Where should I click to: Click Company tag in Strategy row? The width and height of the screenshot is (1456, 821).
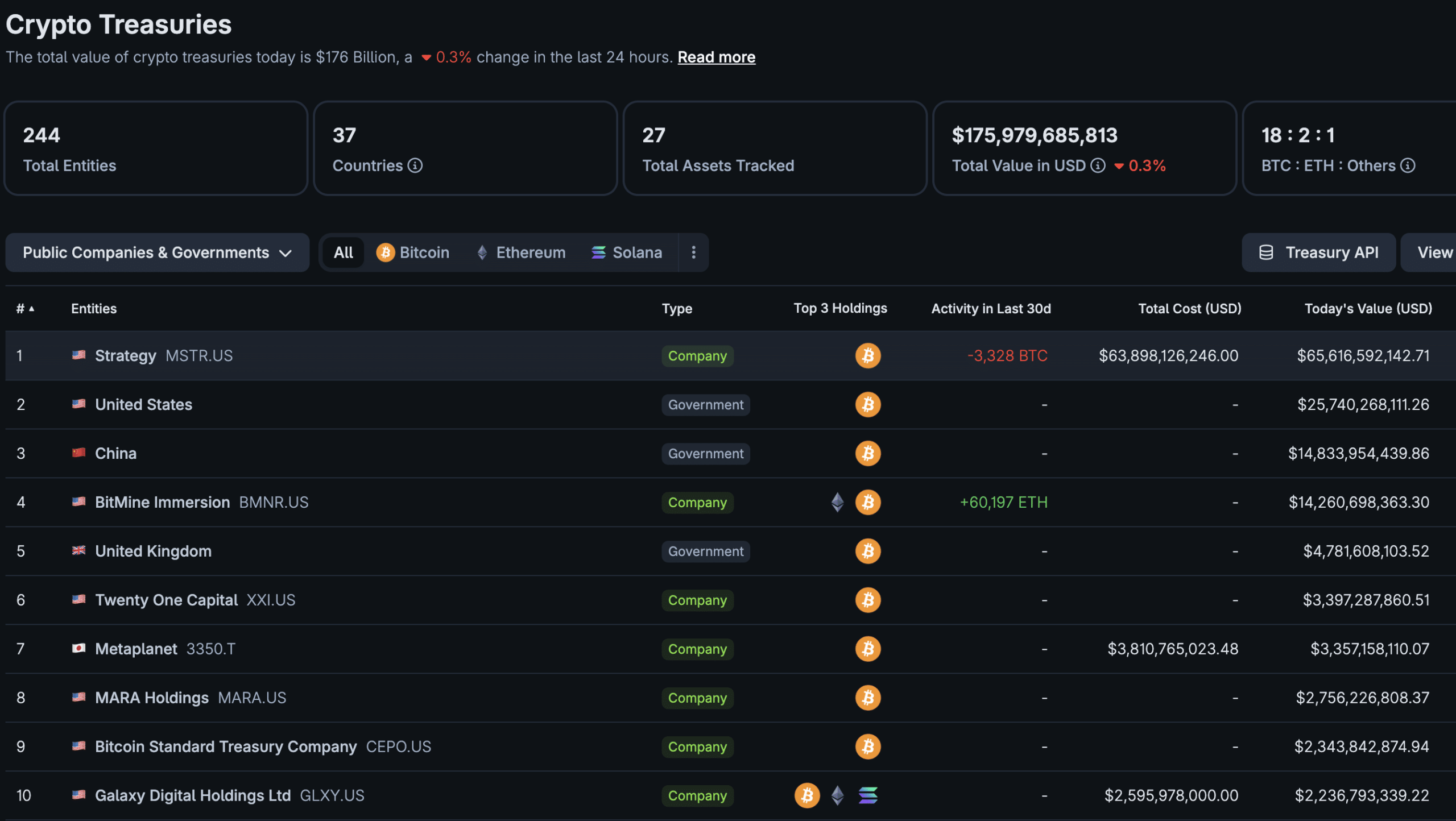[x=697, y=356]
